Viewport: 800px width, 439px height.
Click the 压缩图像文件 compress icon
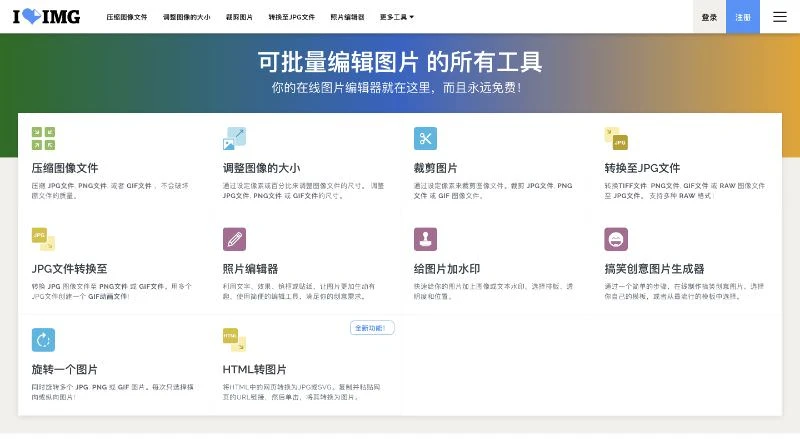click(43, 139)
